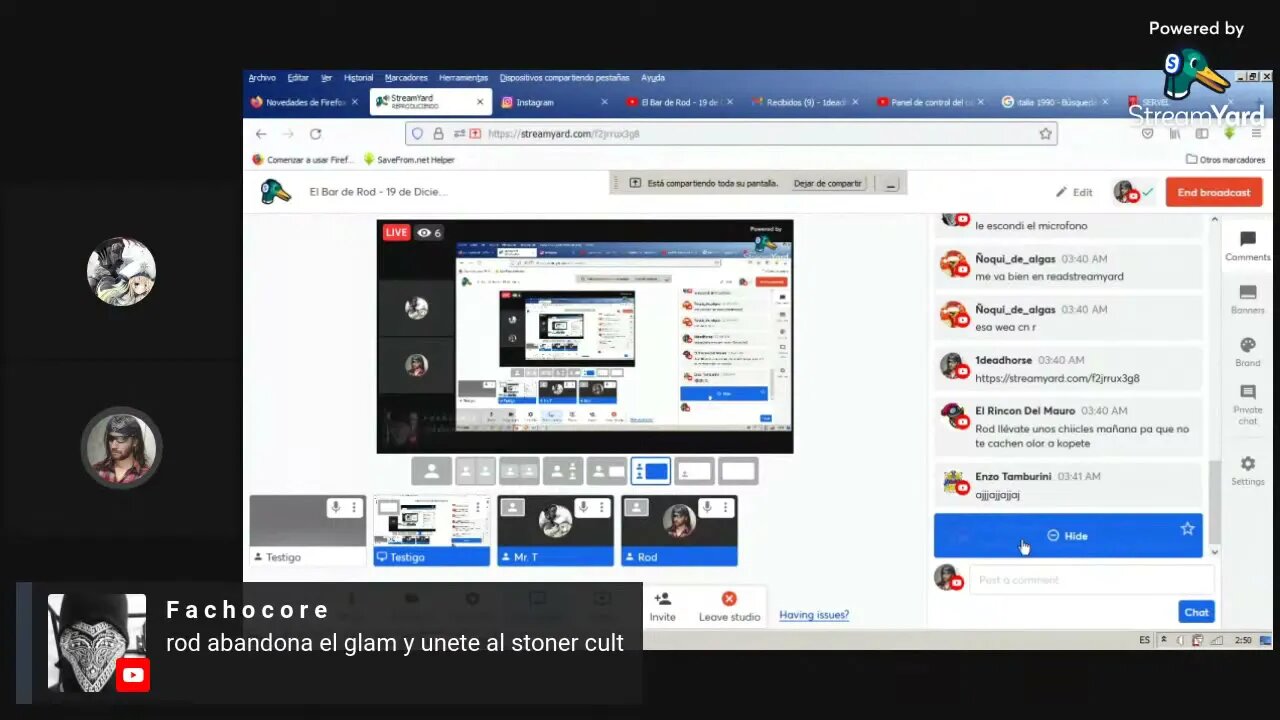1280x720 pixels.
Task: Click the Invite add-person icon
Action: [x=662, y=599]
